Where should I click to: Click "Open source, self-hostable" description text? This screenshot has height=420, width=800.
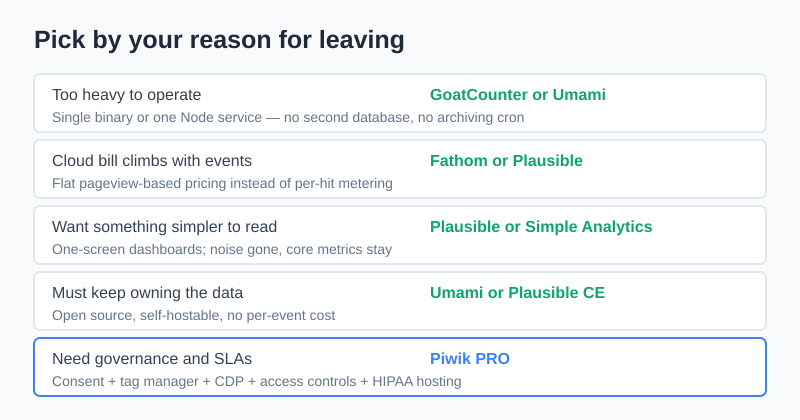[137, 315]
